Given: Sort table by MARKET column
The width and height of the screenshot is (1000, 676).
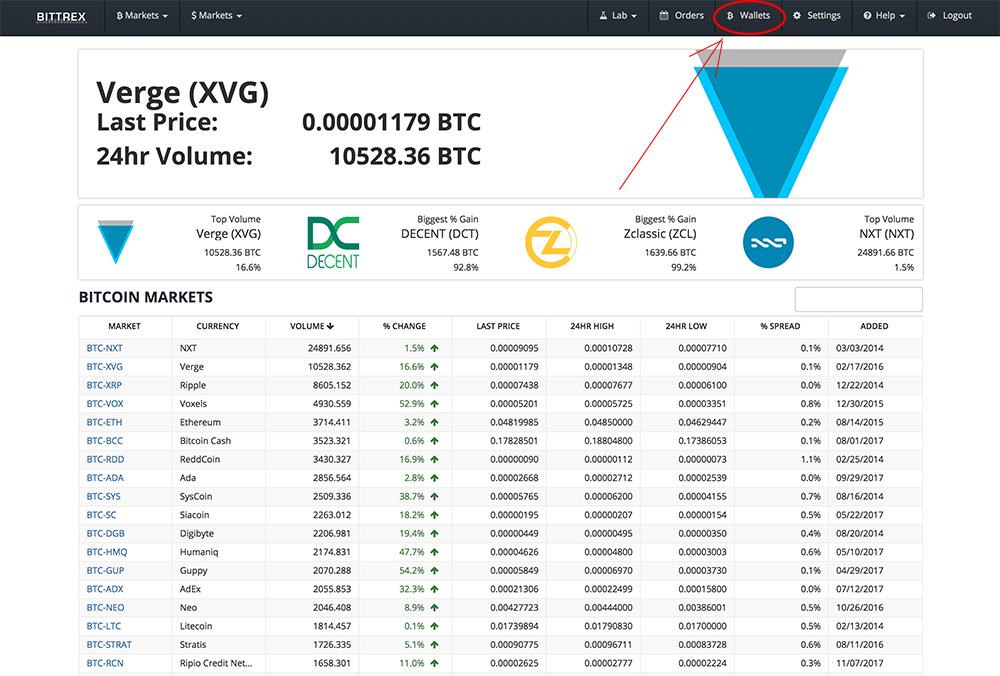Looking at the screenshot, I should (x=124, y=326).
